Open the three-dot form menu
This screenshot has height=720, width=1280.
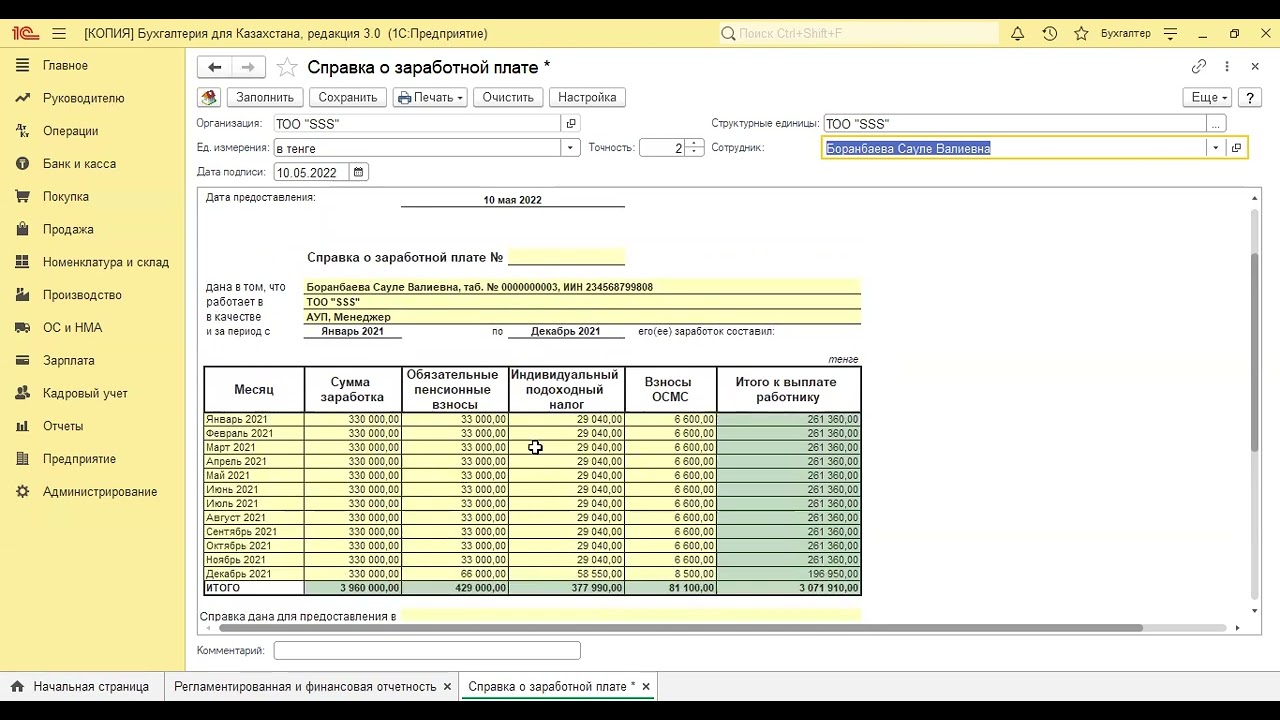click(x=1227, y=67)
